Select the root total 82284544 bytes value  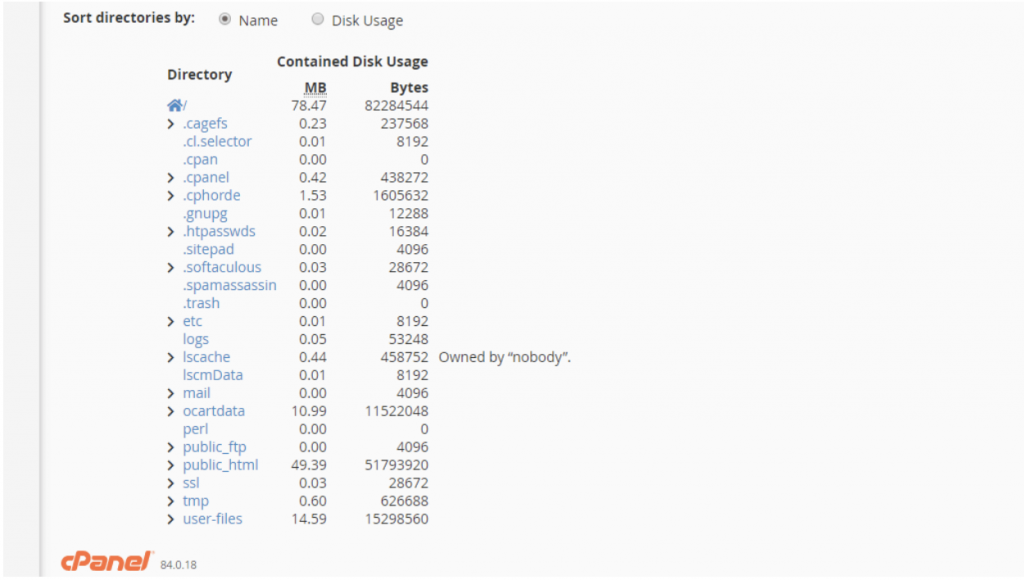click(x=396, y=105)
